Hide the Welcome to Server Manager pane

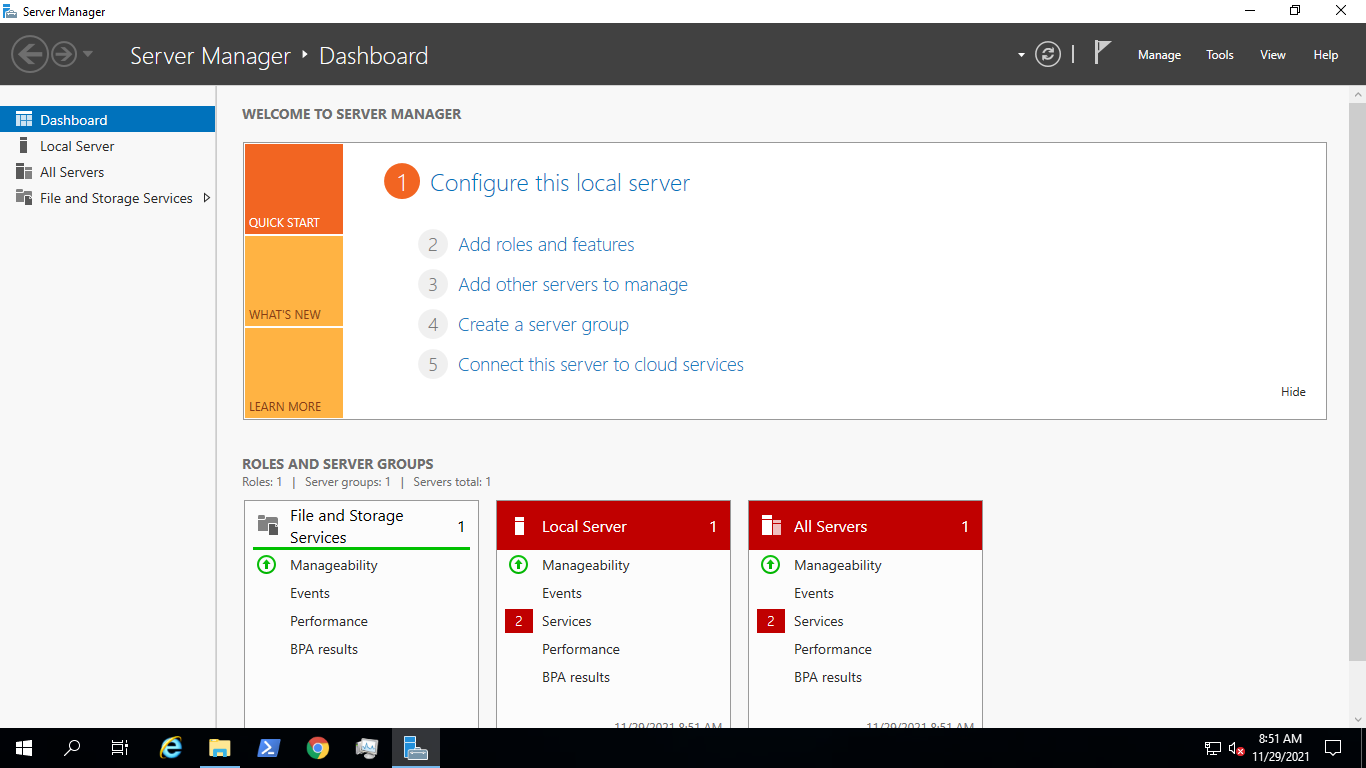click(1292, 391)
